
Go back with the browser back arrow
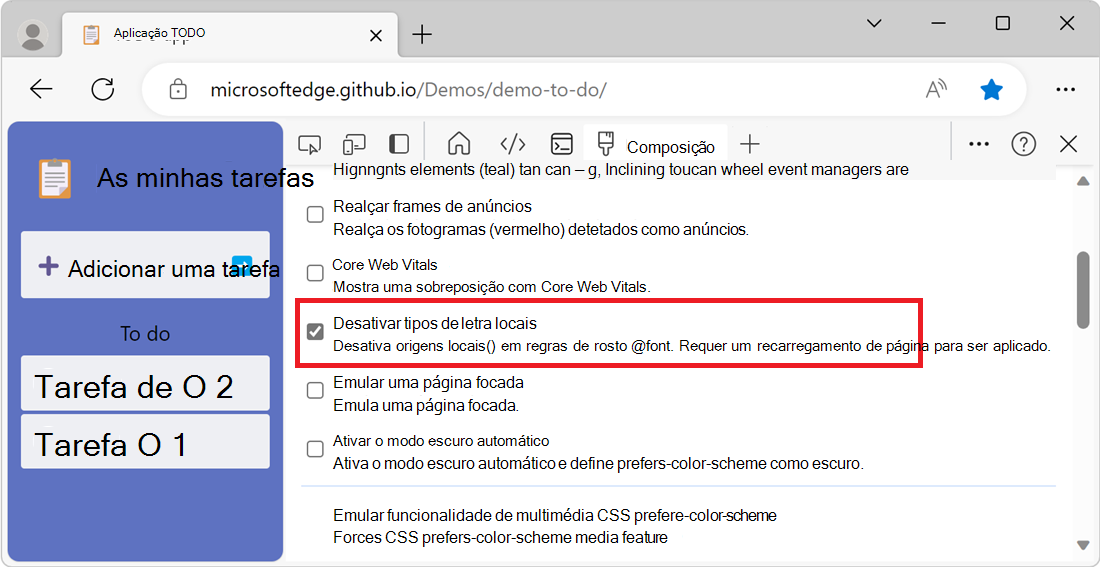tap(41, 89)
